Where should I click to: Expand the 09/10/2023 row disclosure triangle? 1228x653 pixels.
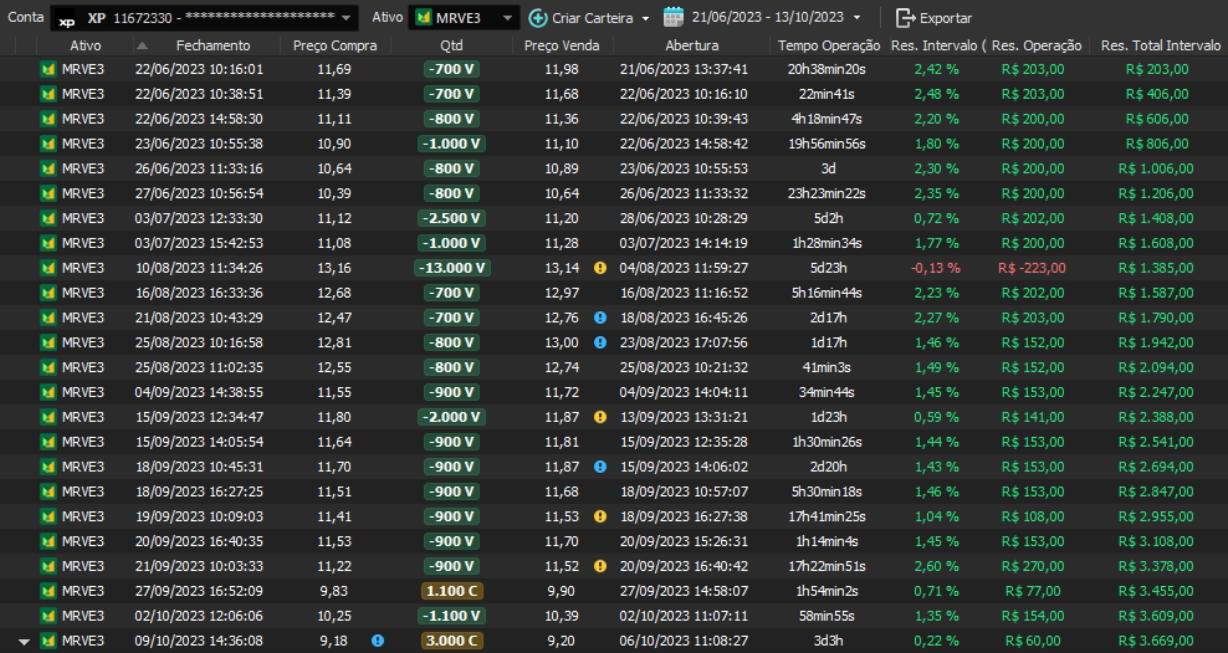[x=24, y=641]
